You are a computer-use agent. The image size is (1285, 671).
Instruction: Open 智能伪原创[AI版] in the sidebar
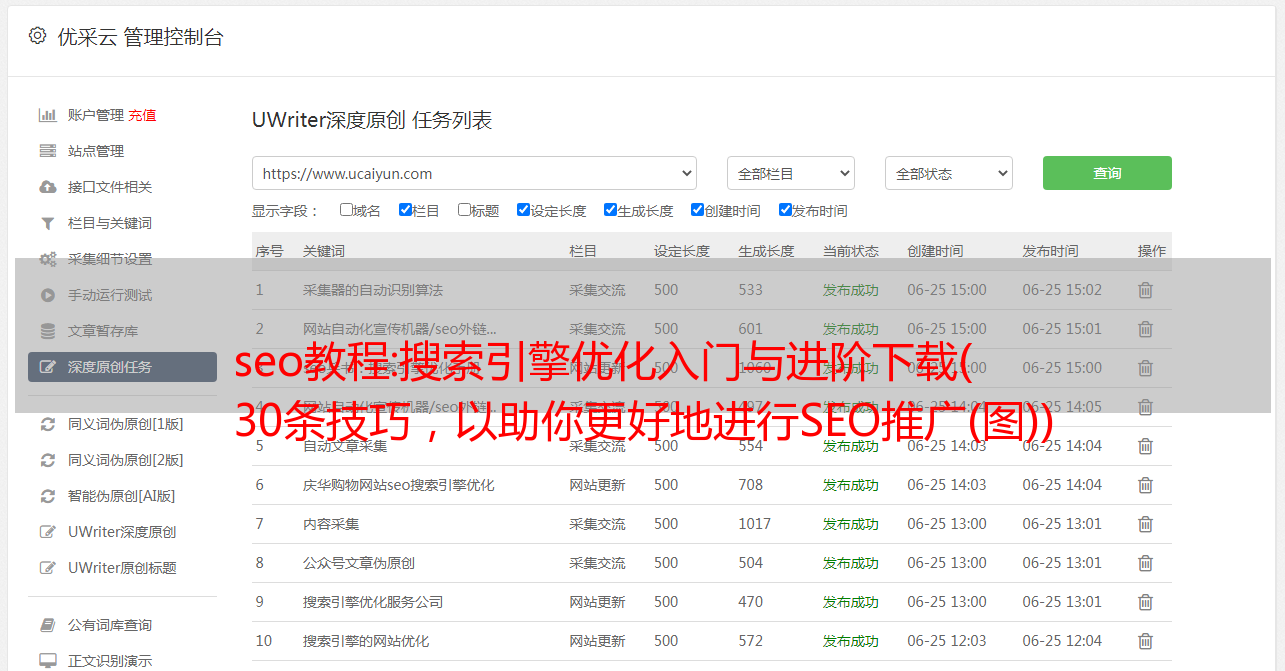tap(122, 496)
